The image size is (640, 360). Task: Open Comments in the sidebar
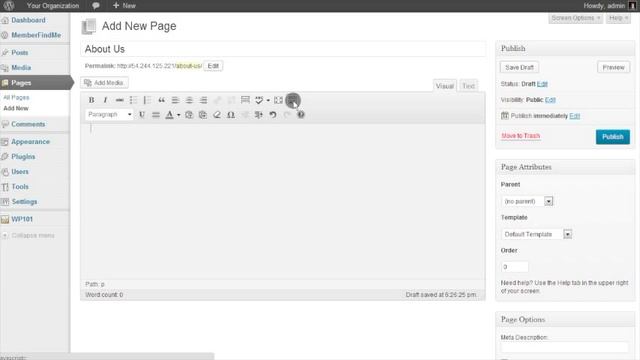pos(28,124)
